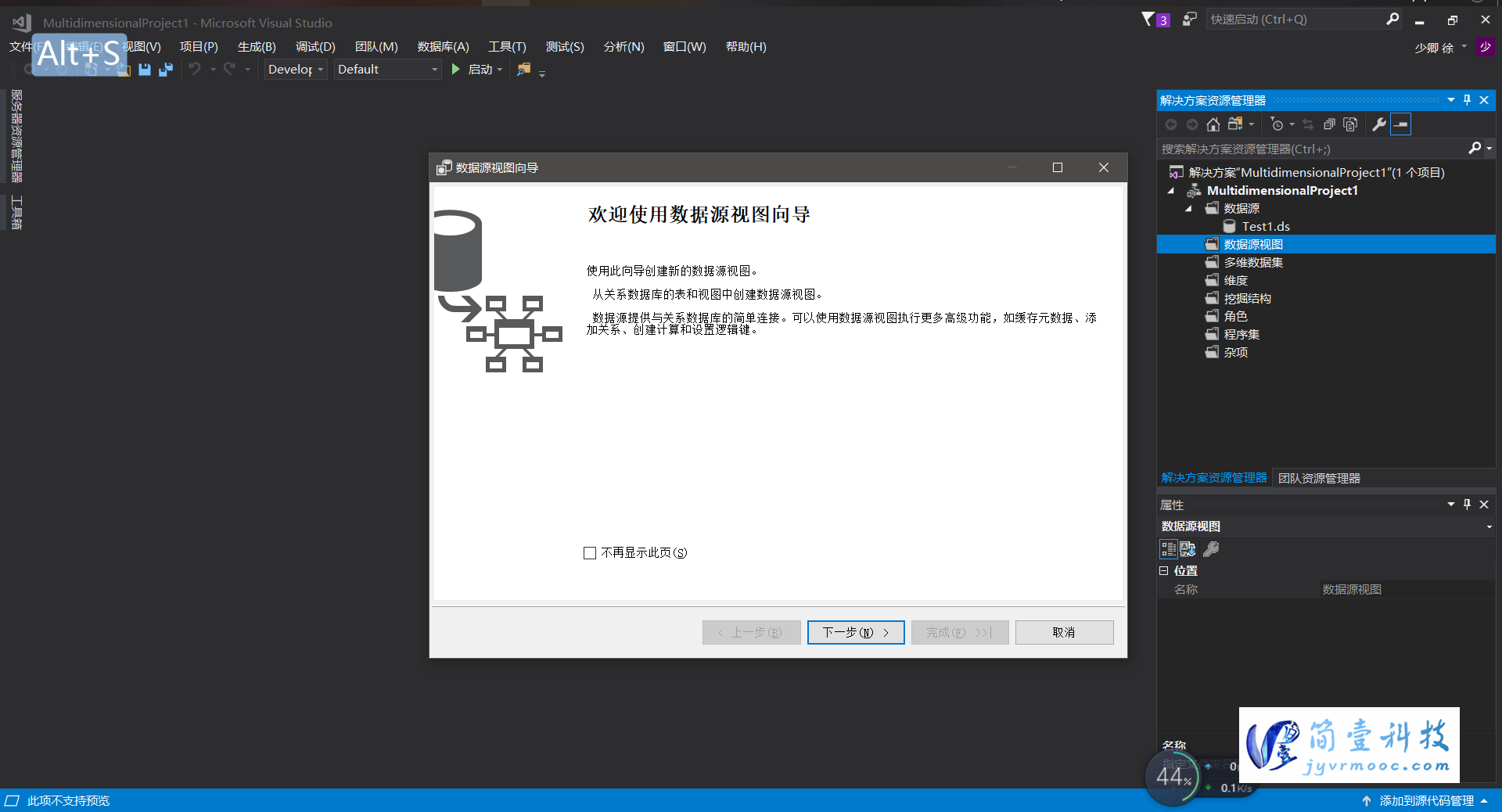Select the 维度 folder
1502x812 pixels.
[x=1235, y=281]
